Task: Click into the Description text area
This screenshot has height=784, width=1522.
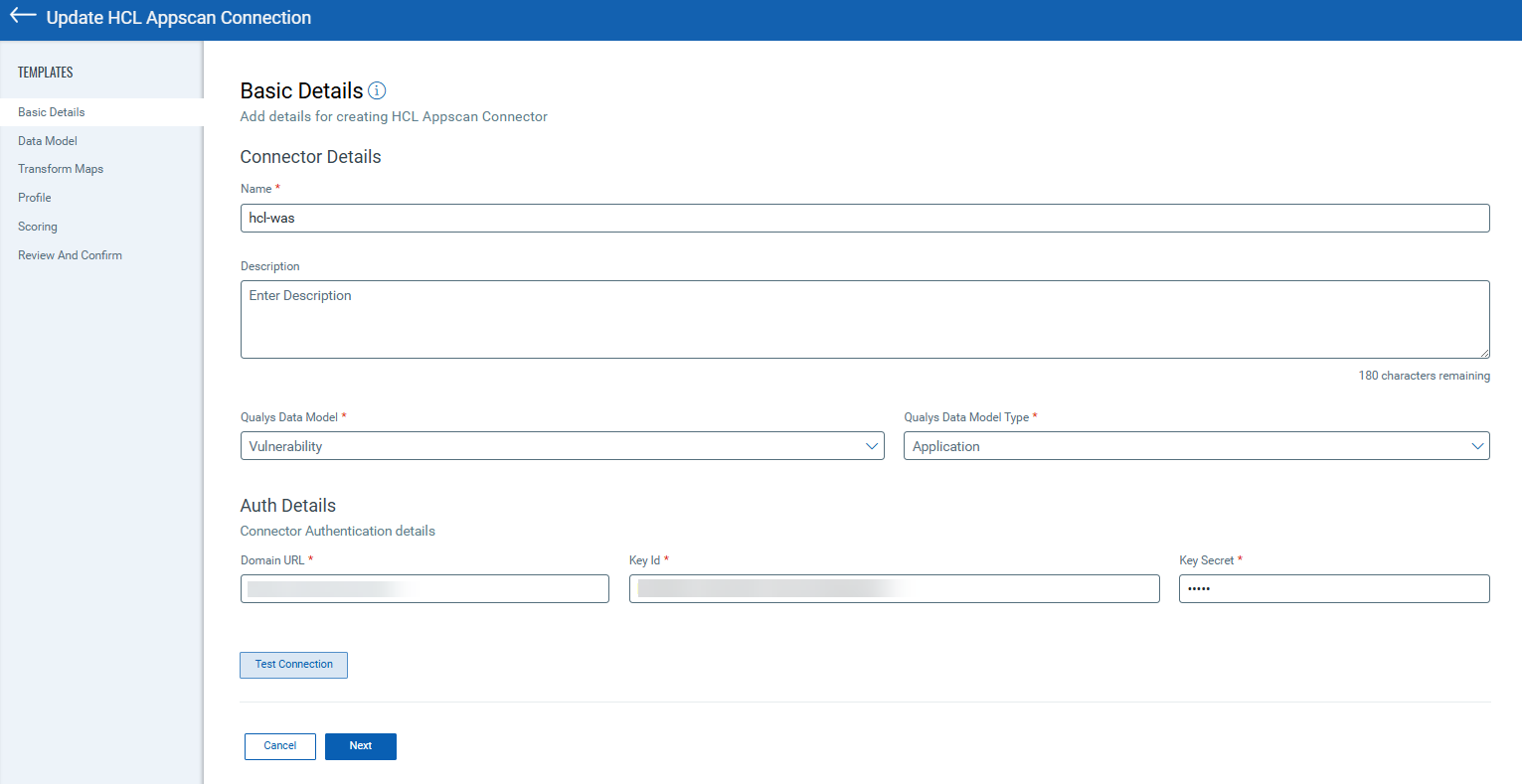Action: click(864, 319)
